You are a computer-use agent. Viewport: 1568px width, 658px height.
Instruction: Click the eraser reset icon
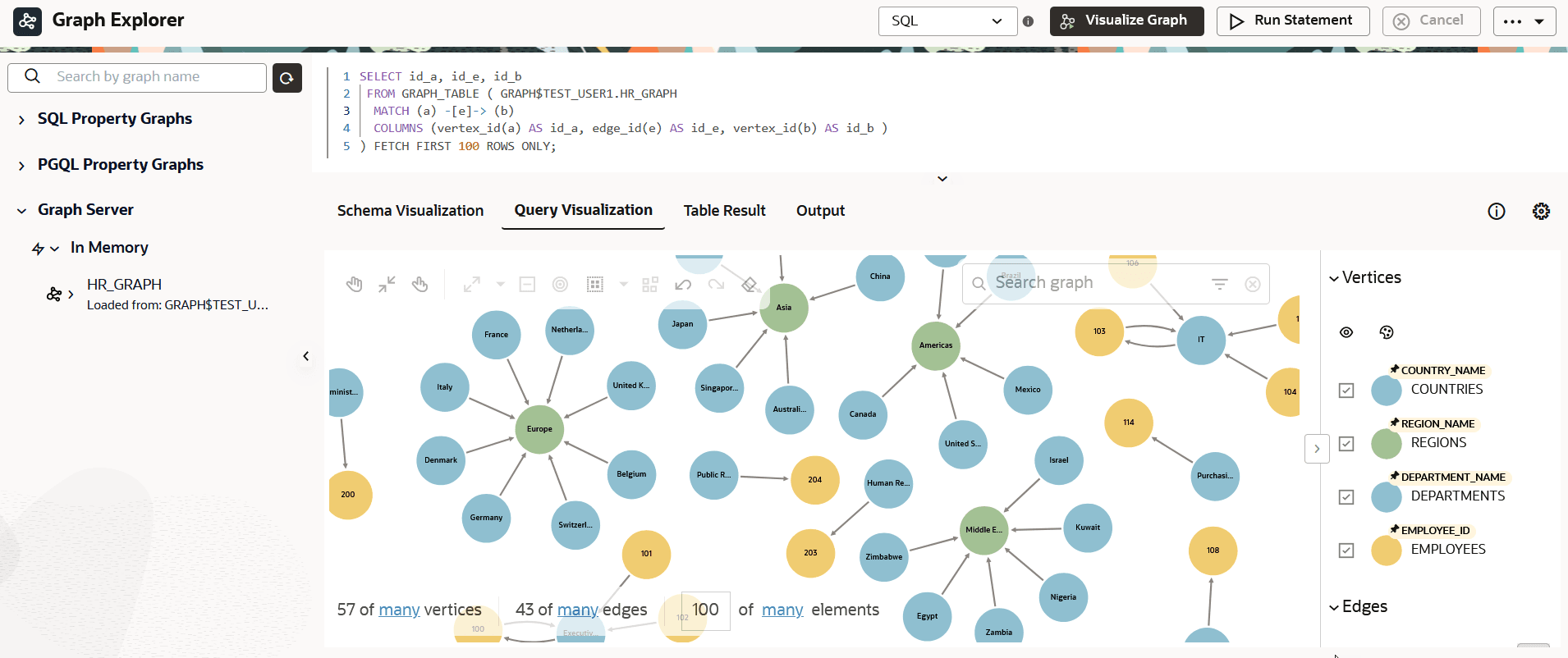click(749, 285)
